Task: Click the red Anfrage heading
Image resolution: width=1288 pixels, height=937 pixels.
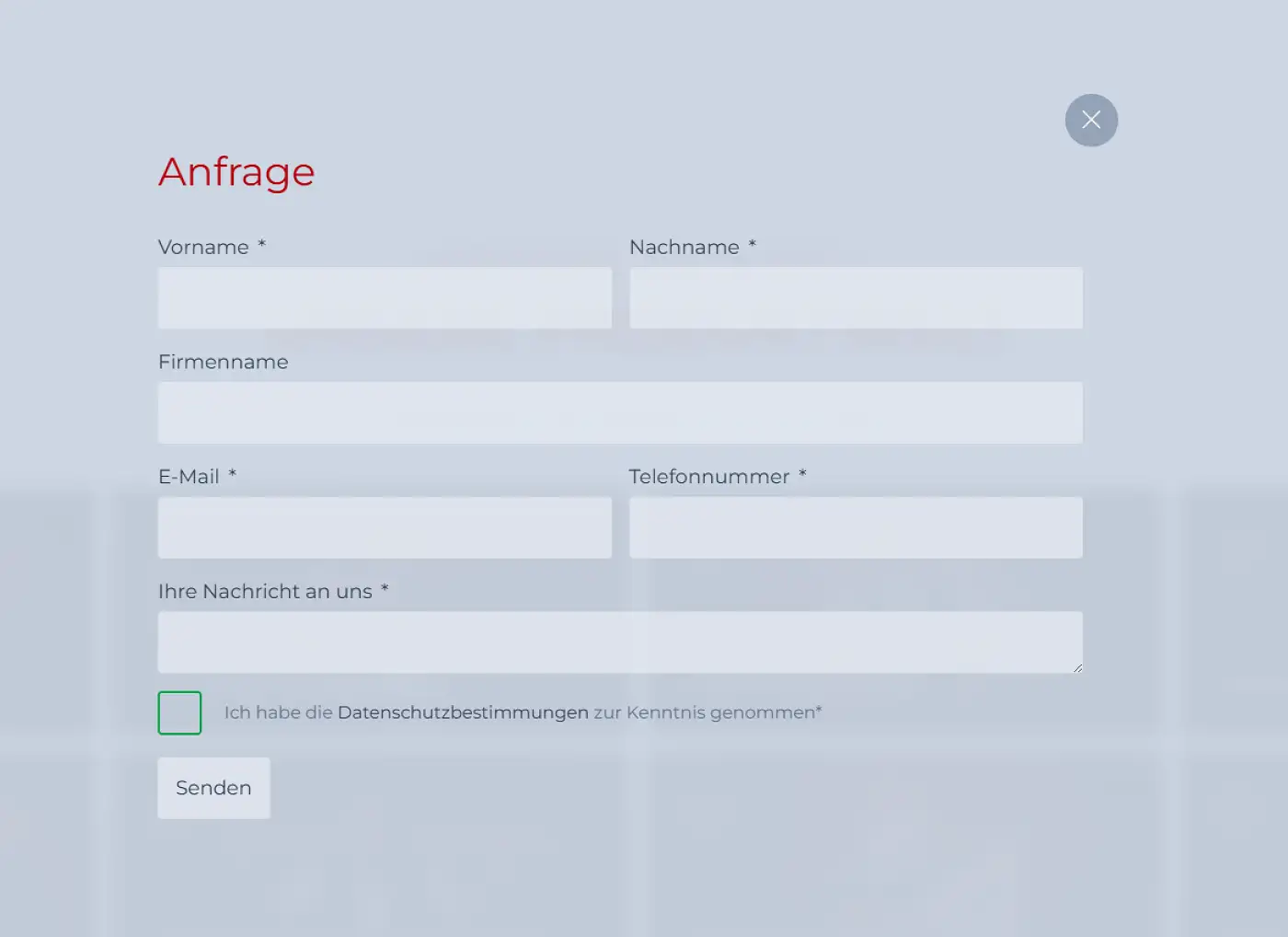Action: [236, 172]
